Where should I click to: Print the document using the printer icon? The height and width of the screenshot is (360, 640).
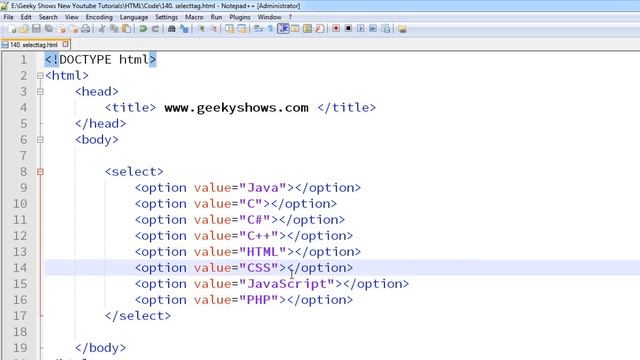click(85, 29)
